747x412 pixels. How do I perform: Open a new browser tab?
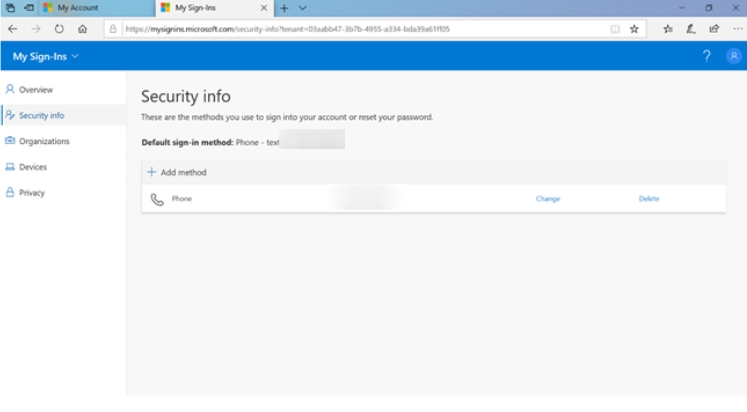click(x=284, y=8)
